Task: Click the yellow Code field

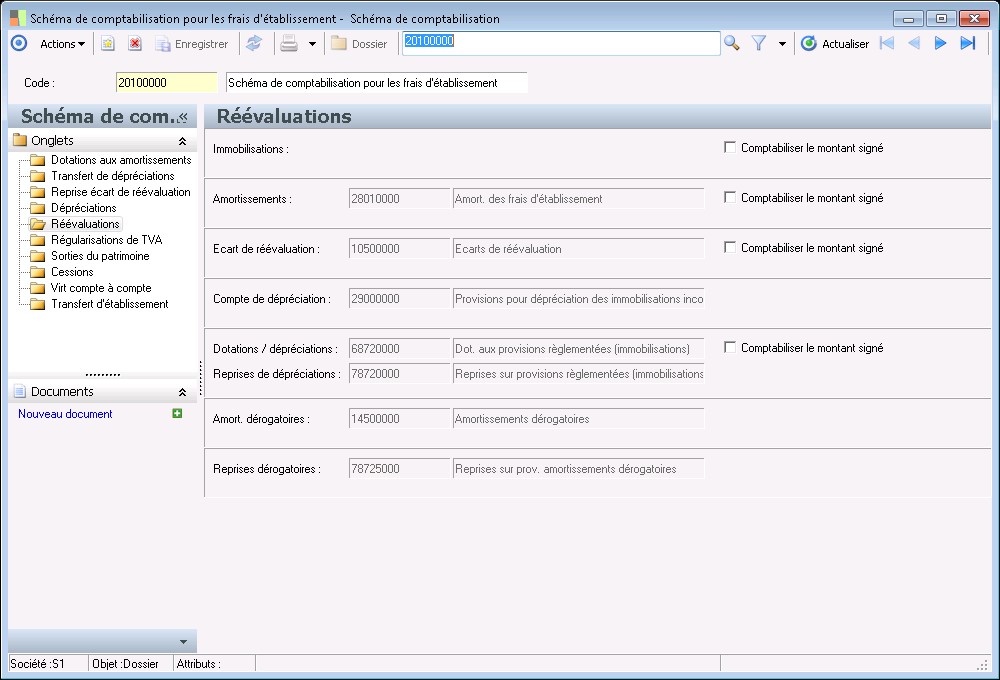Action: coord(166,83)
